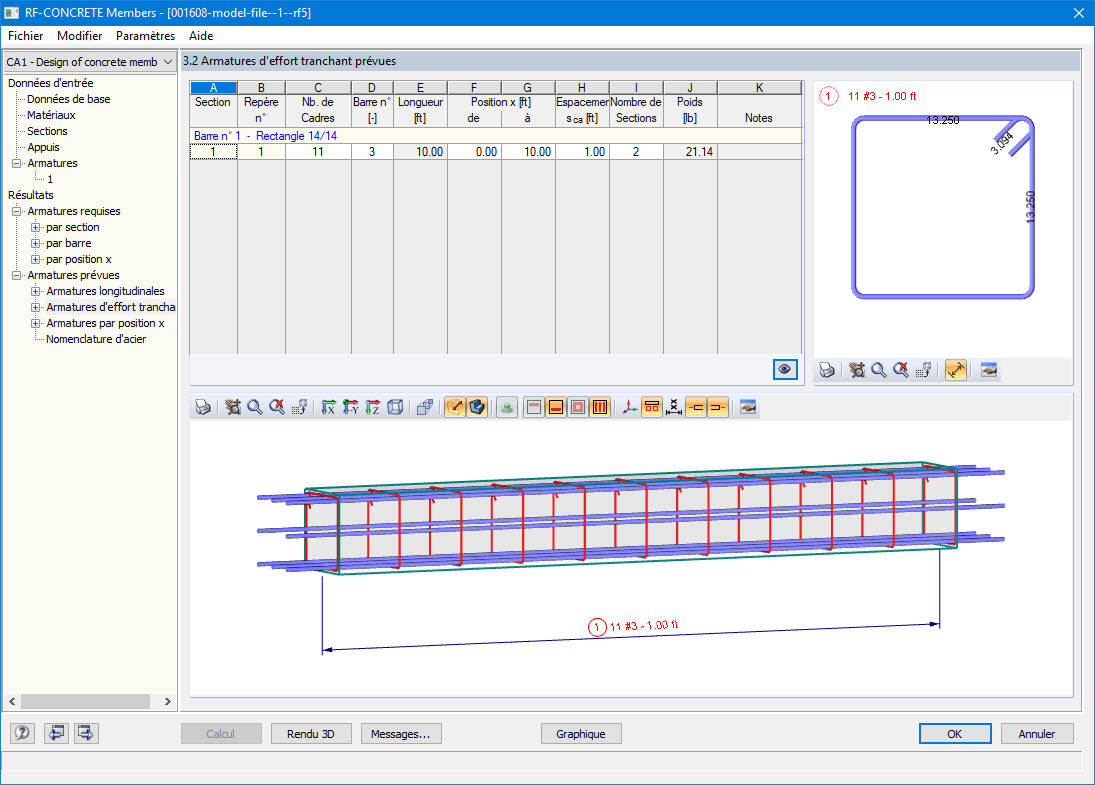Print the 3D reinforcement rendering graphic

[x=203, y=407]
